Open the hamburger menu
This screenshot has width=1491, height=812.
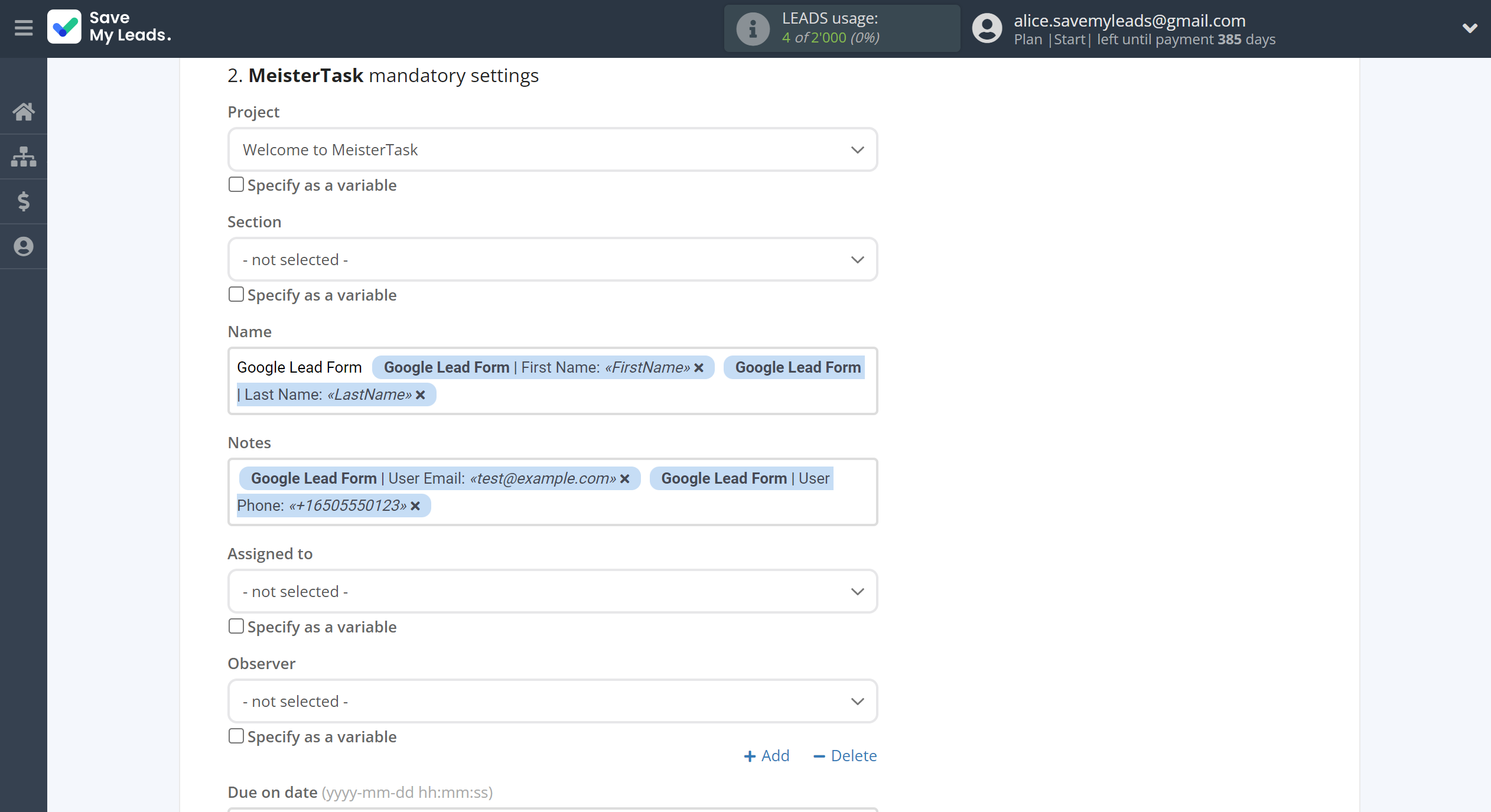coord(24,28)
